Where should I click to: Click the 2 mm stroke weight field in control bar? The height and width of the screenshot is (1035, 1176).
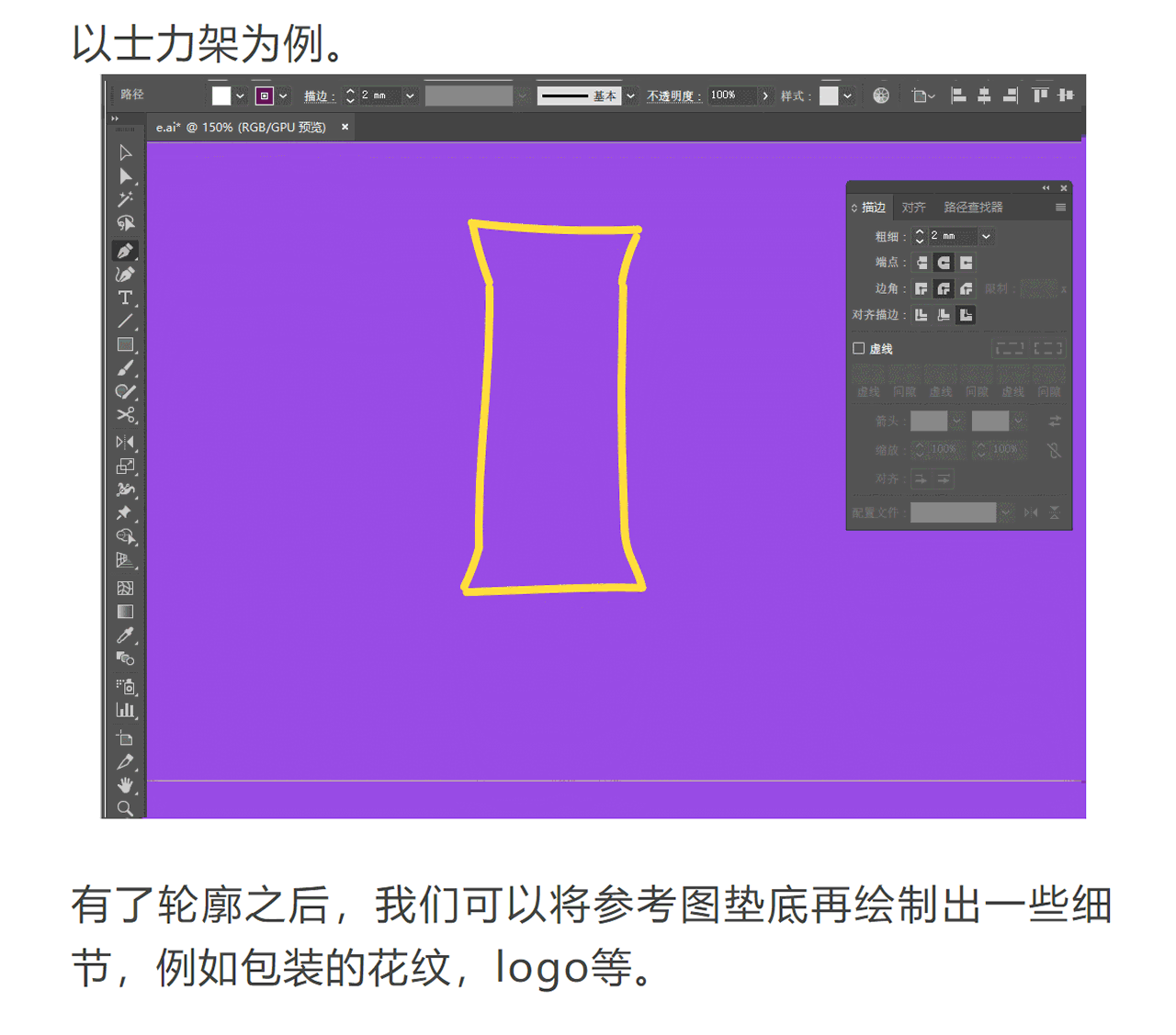click(379, 96)
